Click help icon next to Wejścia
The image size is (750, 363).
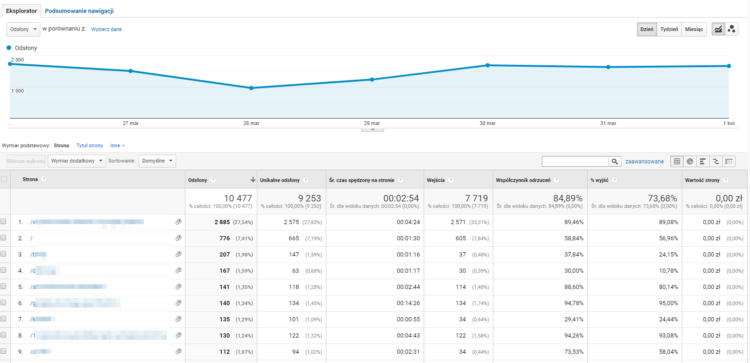click(451, 180)
